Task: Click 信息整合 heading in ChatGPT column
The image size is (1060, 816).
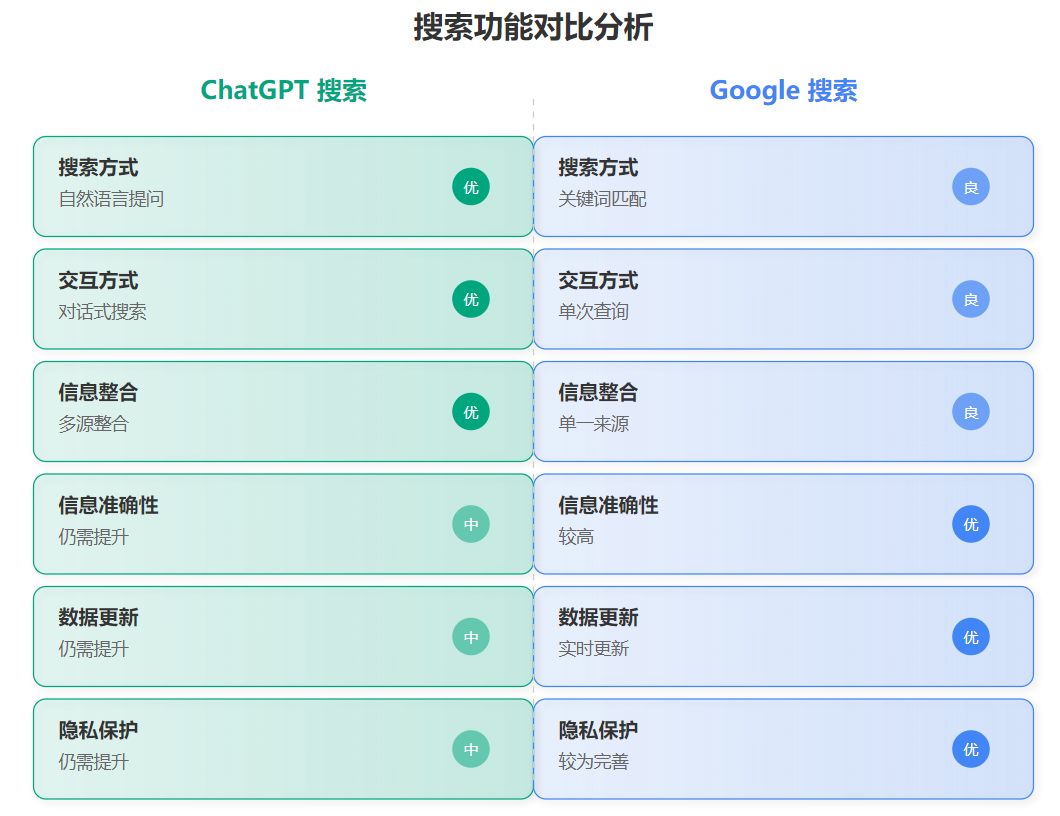Action: click(98, 393)
